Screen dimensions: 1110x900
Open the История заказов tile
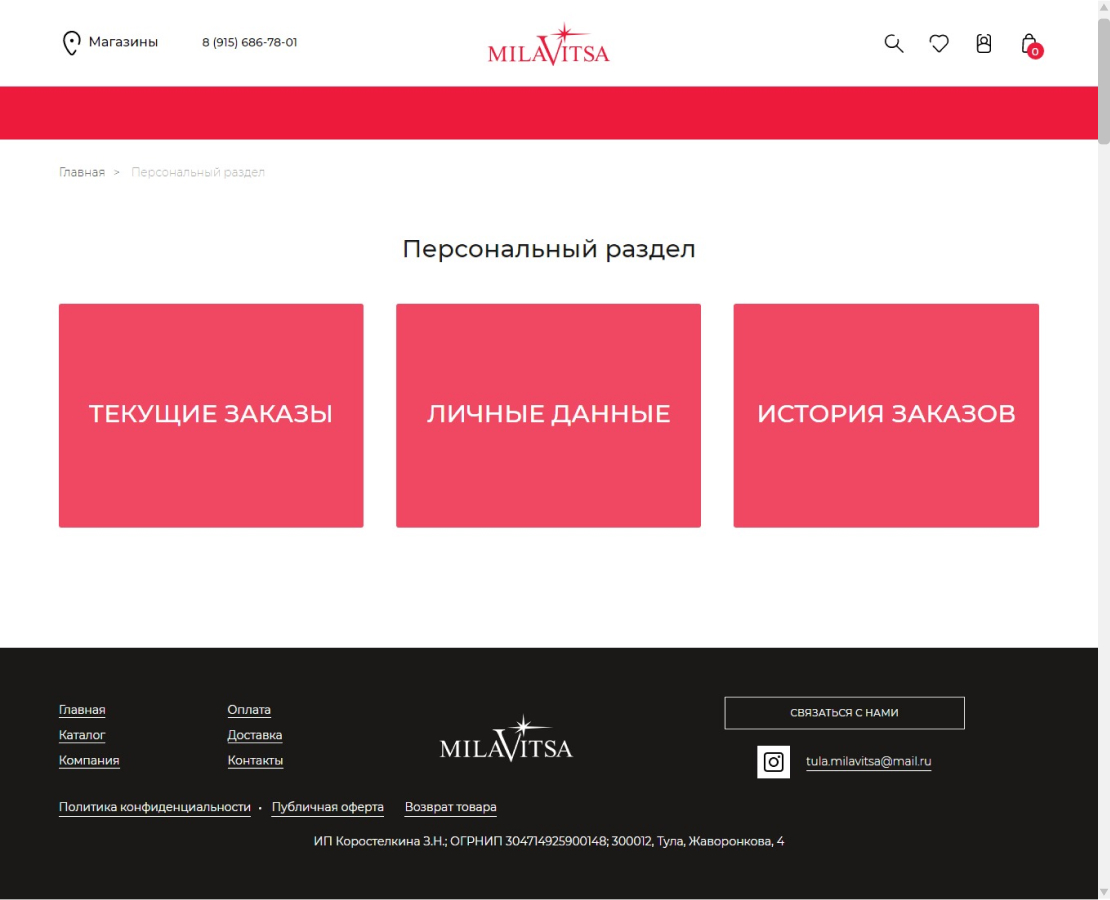[x=886, y=416]
